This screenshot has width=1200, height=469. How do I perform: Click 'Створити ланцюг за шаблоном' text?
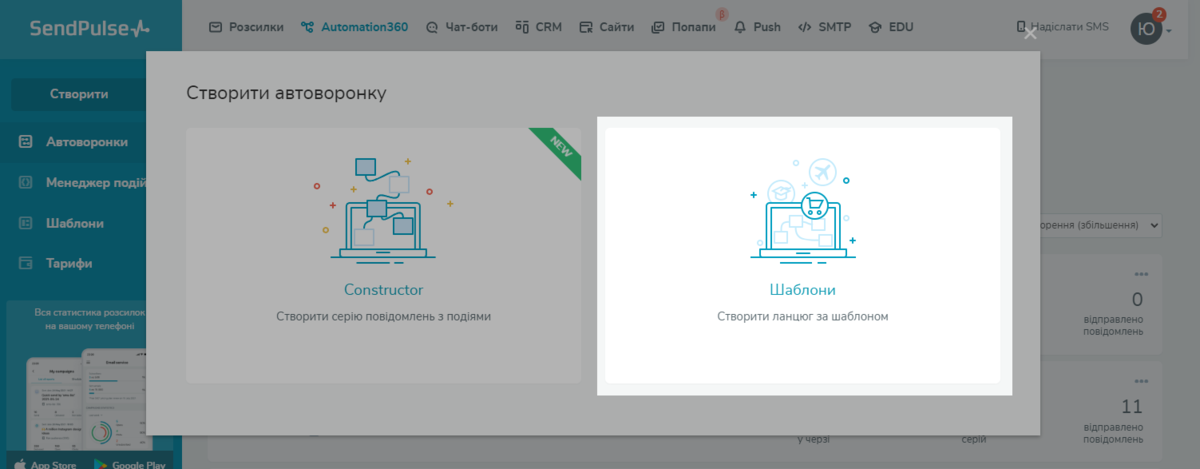(x=802, y=316)
